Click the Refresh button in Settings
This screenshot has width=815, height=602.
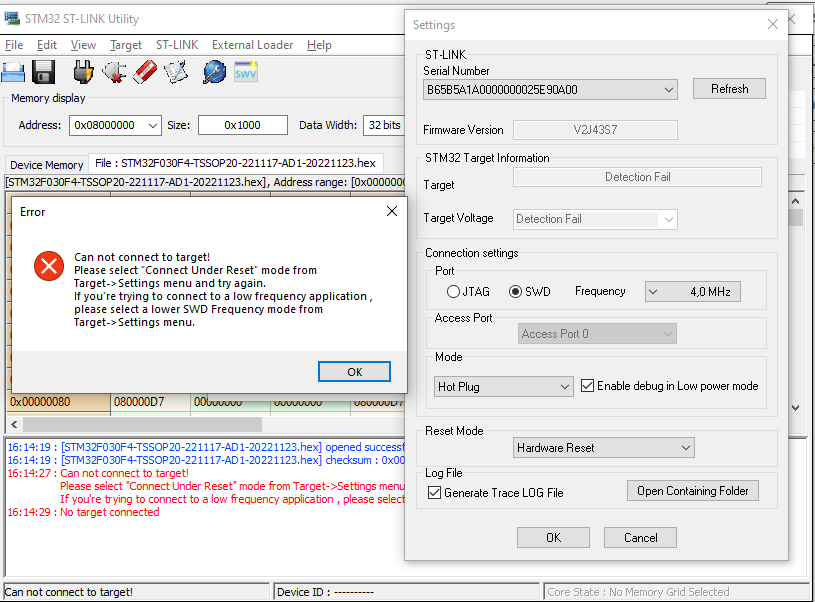coord(729,89)
